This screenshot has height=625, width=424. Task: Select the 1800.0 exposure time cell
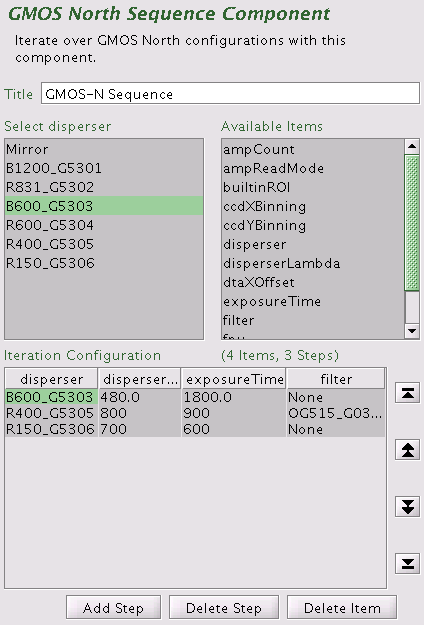[x=234, y=397]
